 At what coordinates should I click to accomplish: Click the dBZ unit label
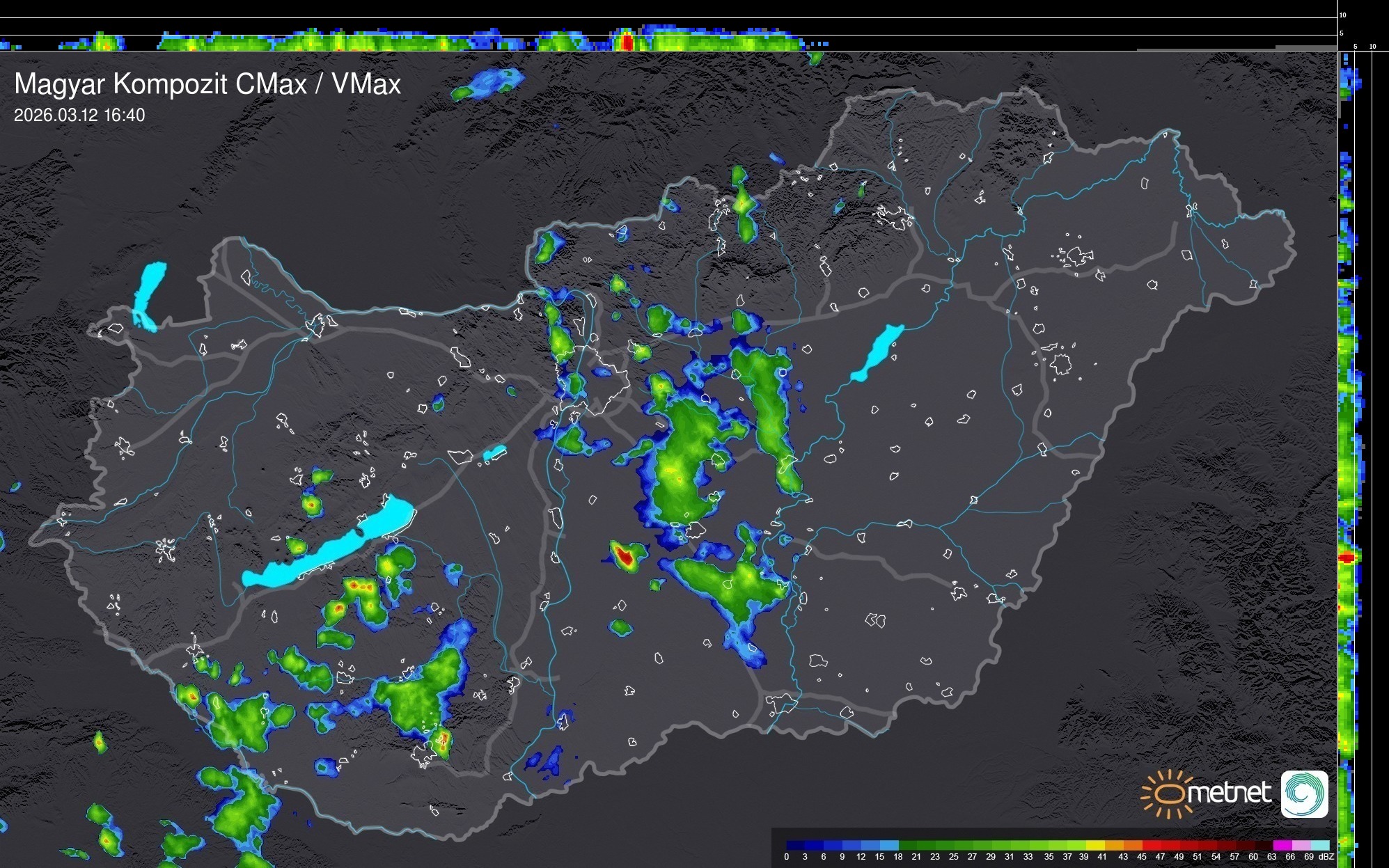[x=1325, y=857]
